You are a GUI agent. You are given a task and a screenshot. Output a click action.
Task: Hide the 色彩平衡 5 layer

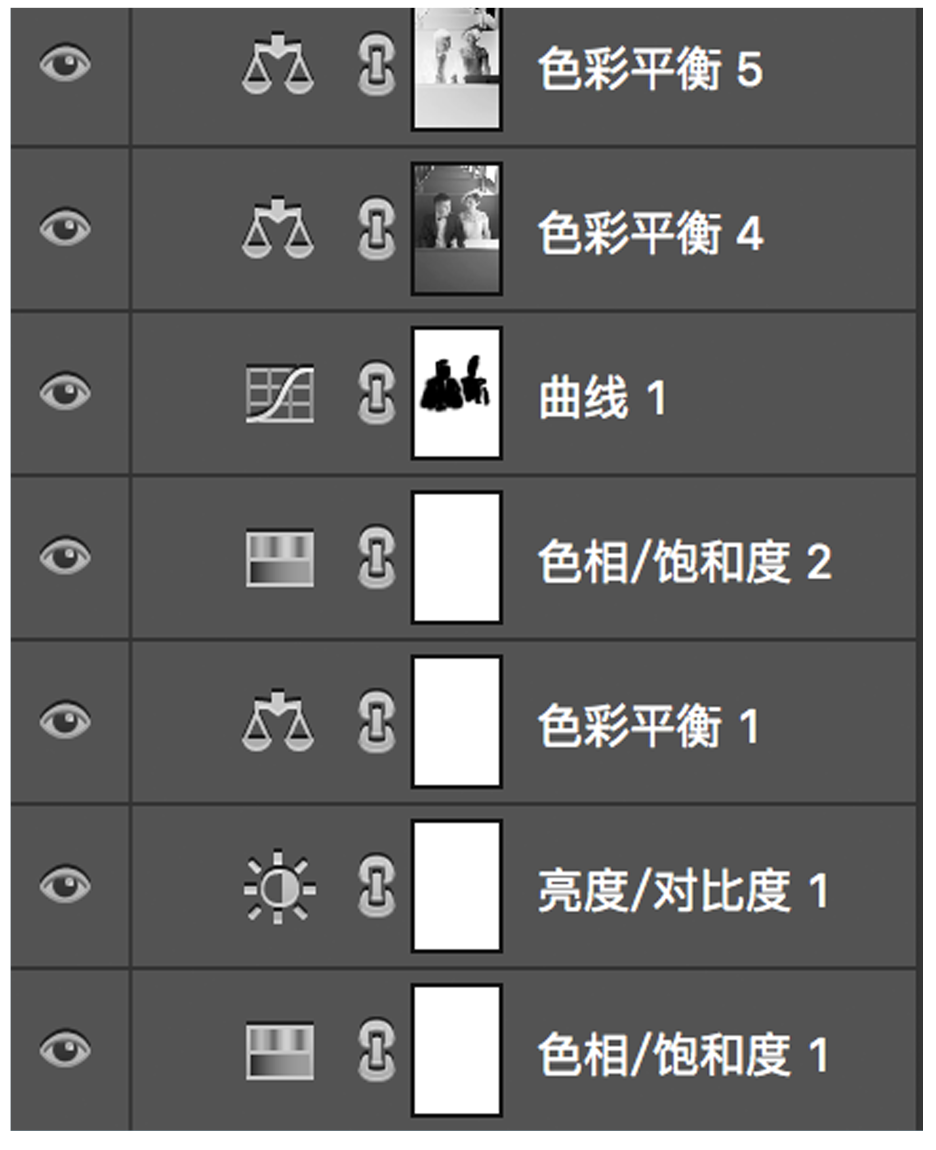[x=65, y=66]
